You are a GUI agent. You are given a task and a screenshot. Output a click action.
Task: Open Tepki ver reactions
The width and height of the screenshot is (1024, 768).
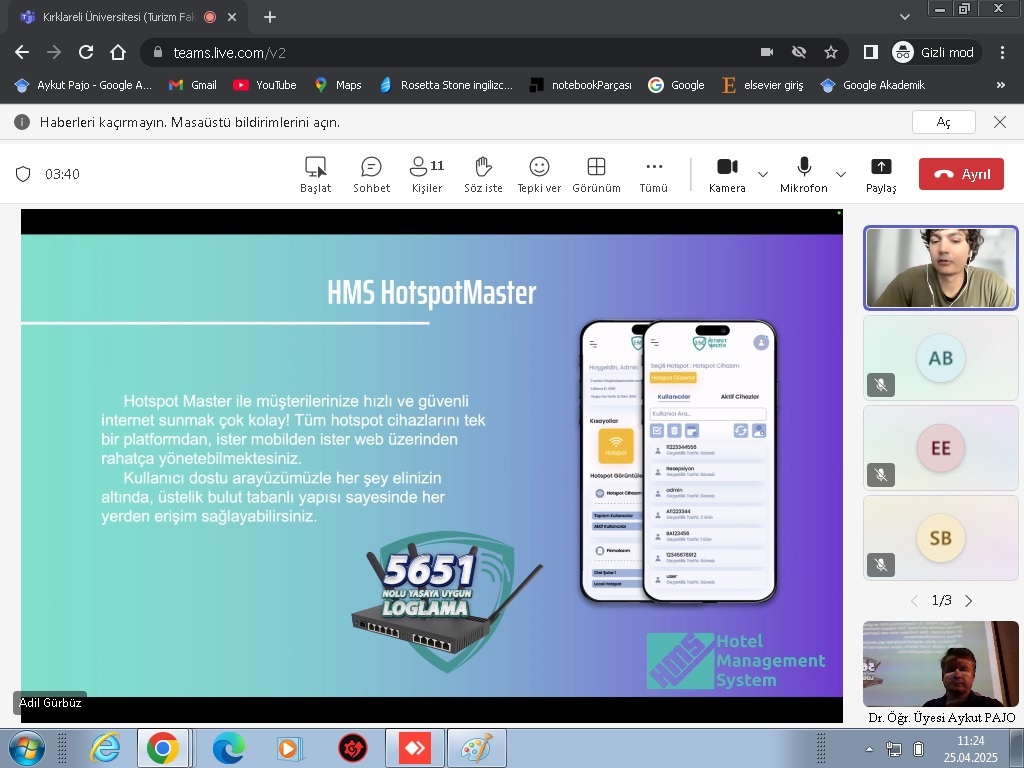click(x=539, y=174)
